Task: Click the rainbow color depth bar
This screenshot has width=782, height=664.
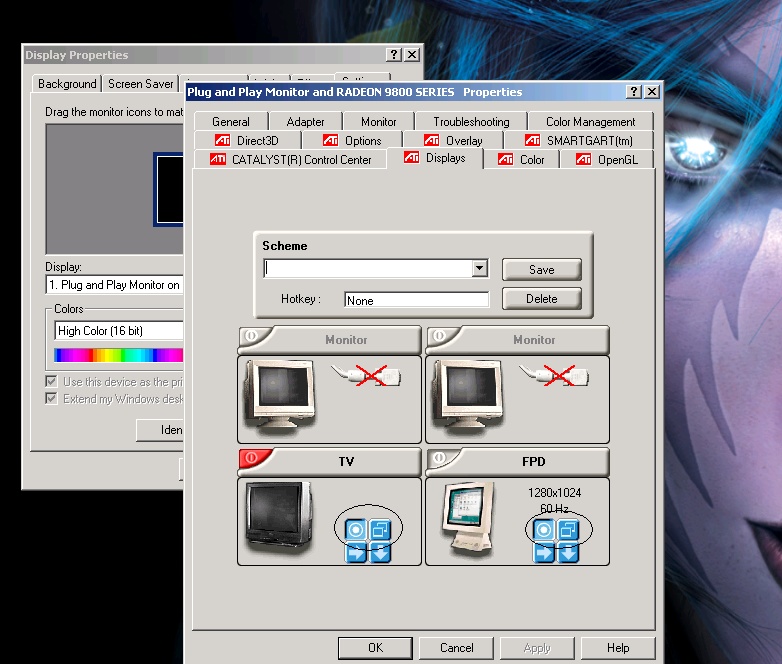Action: click(119, 355)
